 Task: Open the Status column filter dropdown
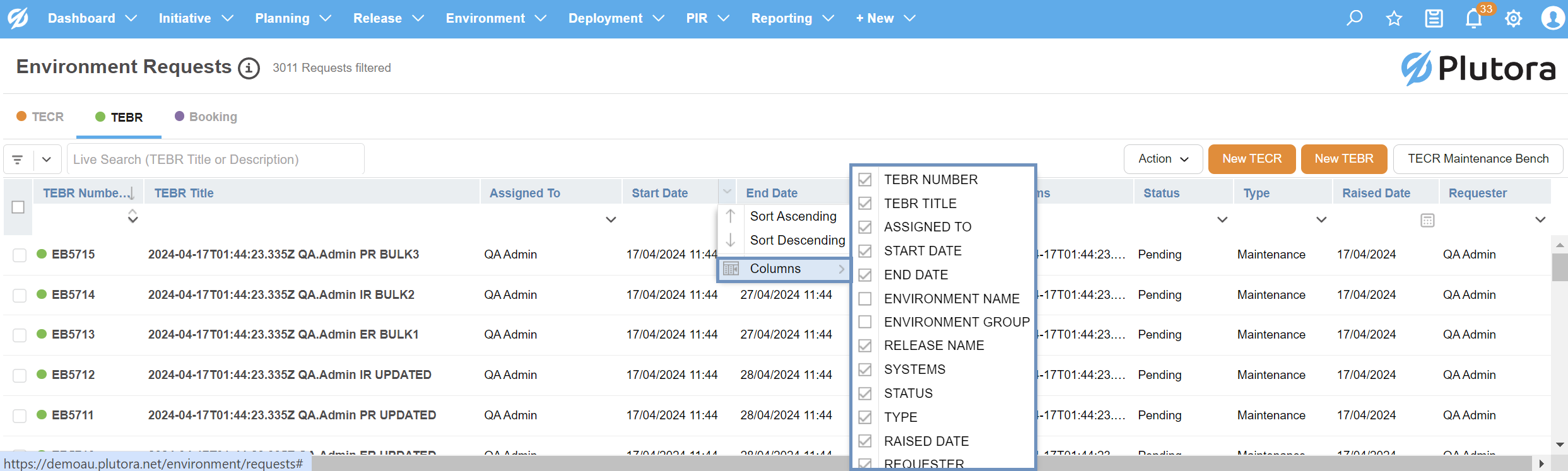point(1222,220)
